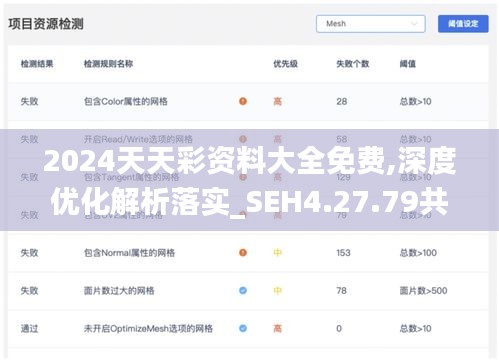Open rule 包含Color属性的网格
Screen dimensions: 499x361
click(x=126, y=101)
